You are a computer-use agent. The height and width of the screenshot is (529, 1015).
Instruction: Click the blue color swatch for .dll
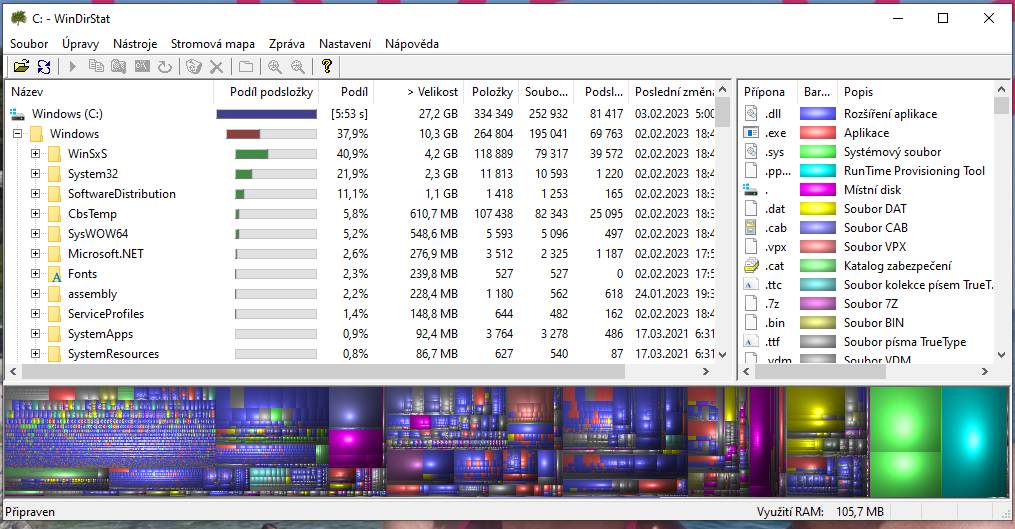[818, 114]
